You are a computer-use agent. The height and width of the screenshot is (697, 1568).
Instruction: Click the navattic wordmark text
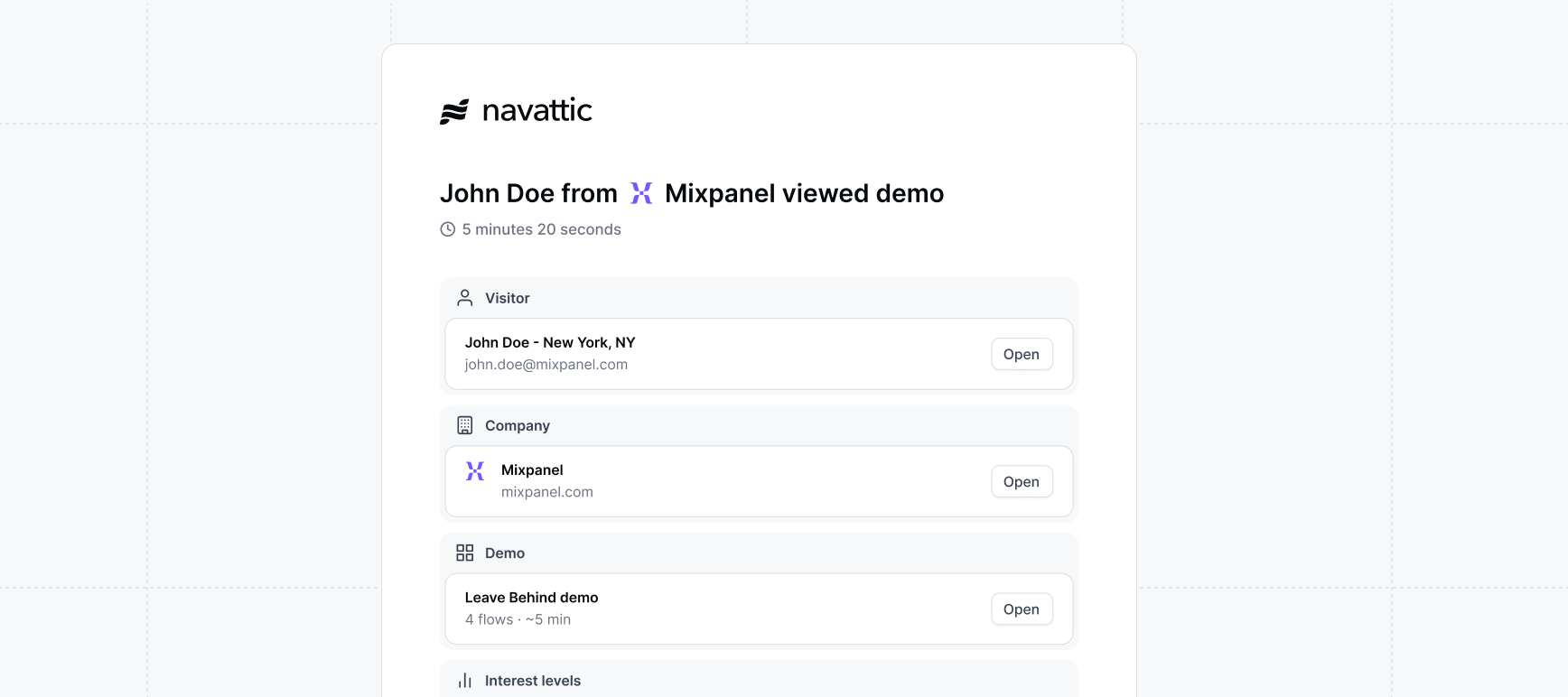[537, 111]
